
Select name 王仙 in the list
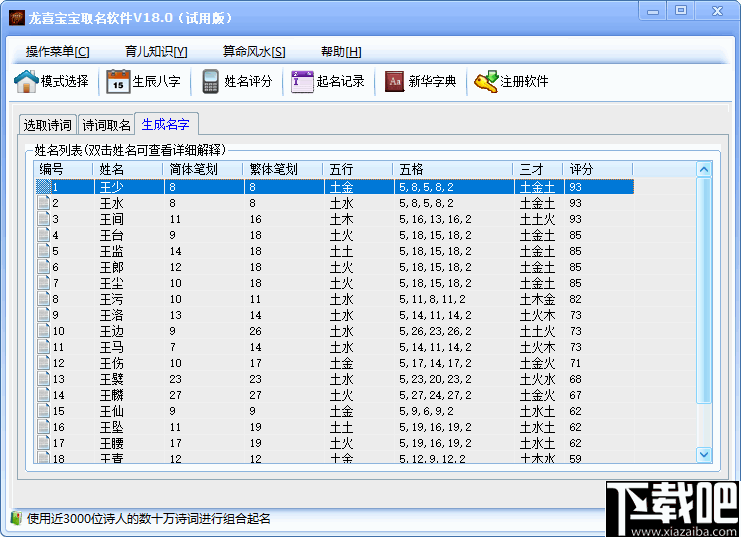112,411
